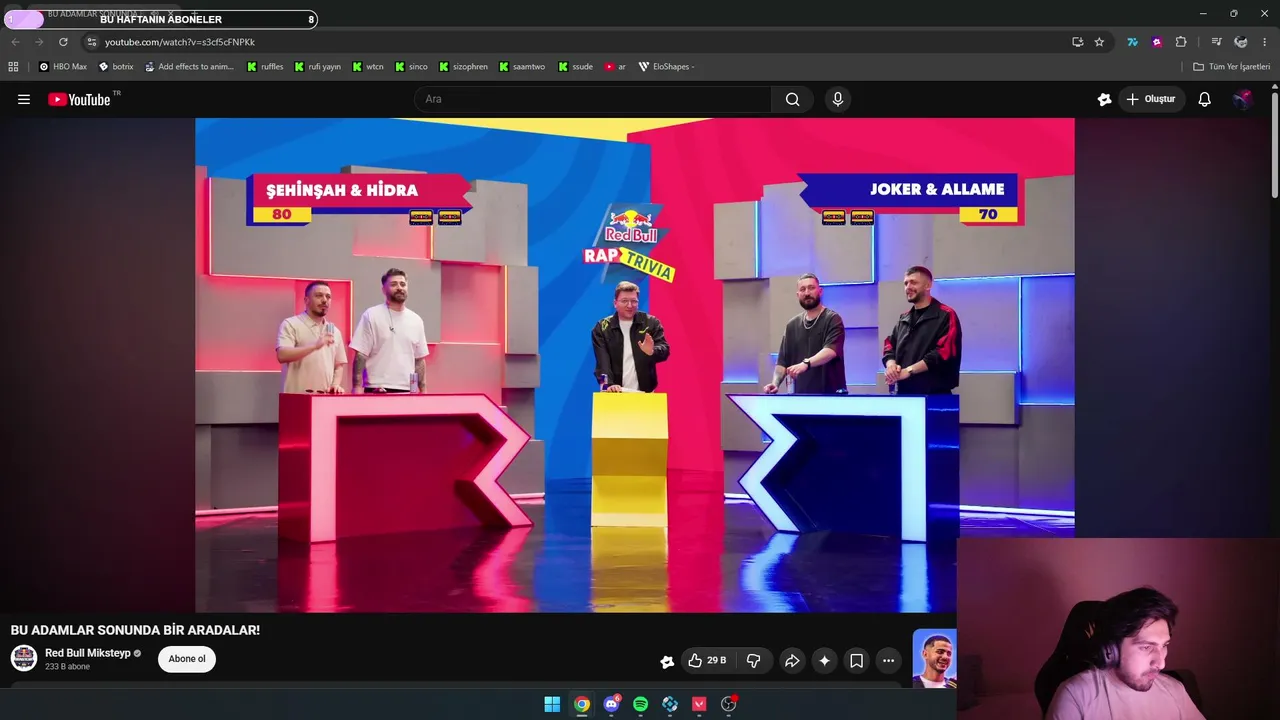Dislike the video
The height and width of the screenshot is (720, 1280).
pyautogui.click(x=754, y=661)
